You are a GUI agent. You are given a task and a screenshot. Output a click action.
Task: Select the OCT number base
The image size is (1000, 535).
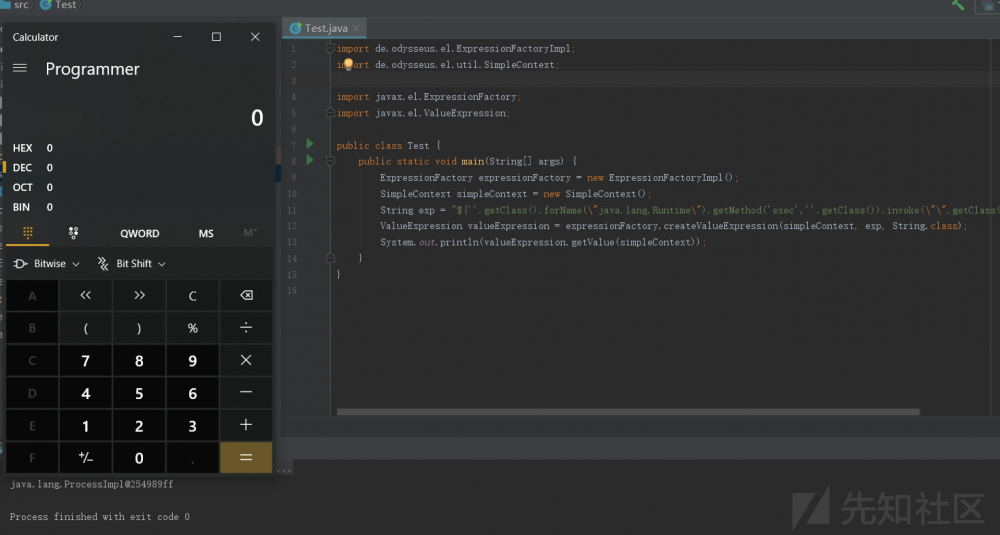point(23,187)
